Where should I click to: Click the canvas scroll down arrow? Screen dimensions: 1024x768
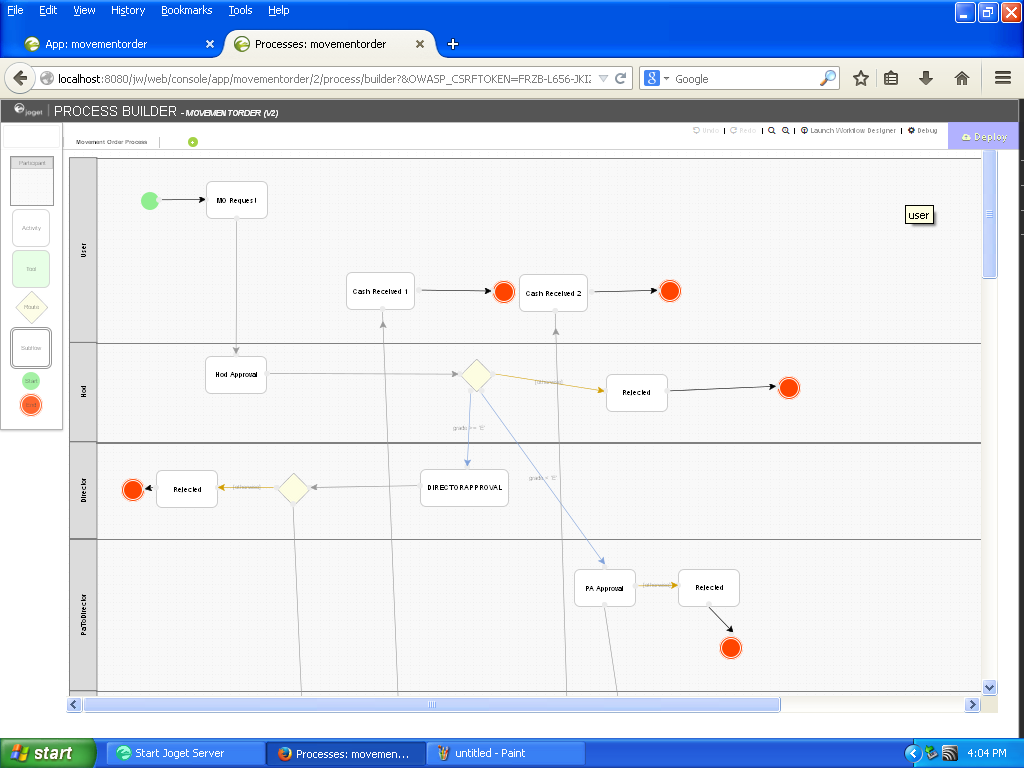click(x=989, y=687)
